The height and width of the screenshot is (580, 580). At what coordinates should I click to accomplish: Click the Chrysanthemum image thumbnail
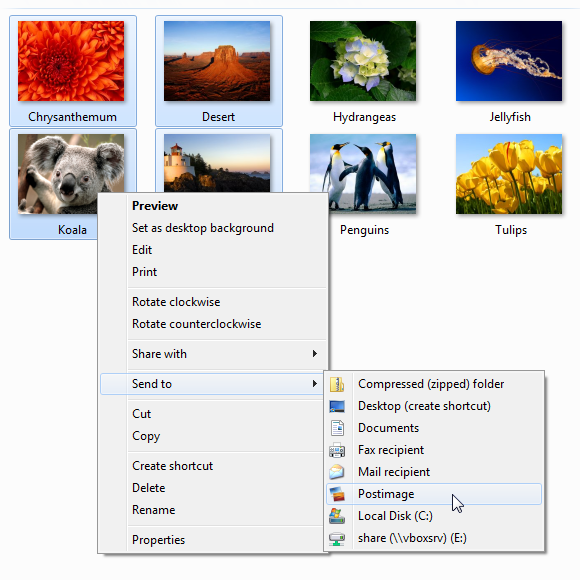pos(71,61)
